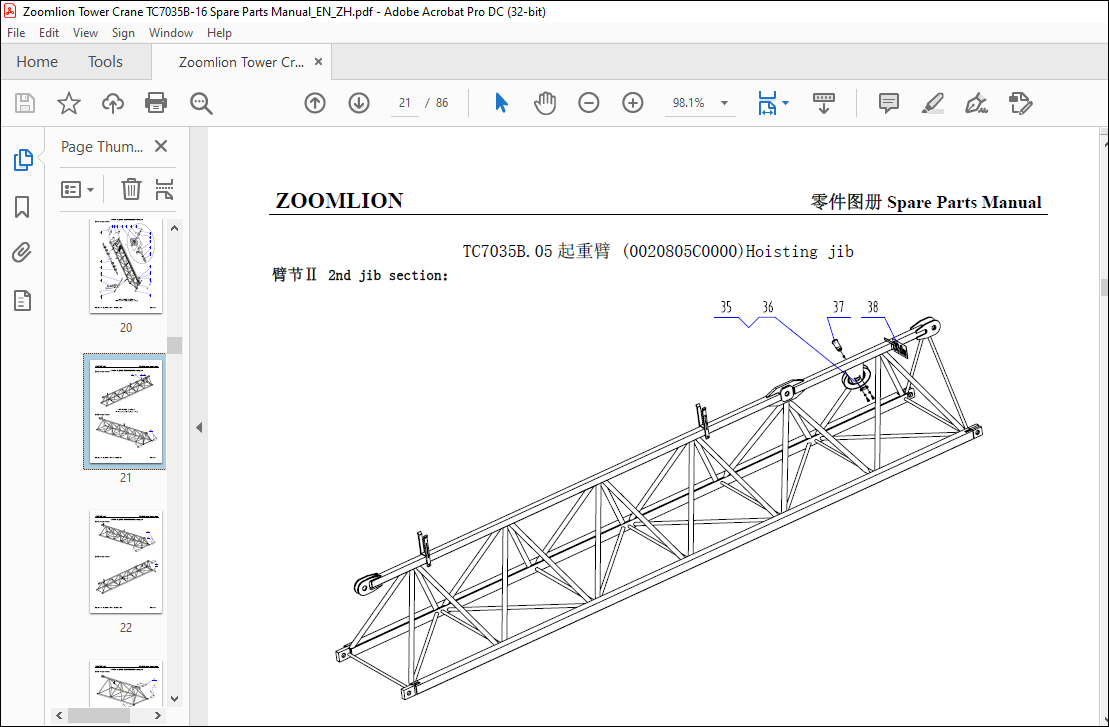Screen dimensions: 1109x727
Task: Open the thumbnail options dropdown menu
Action: pyautogui.click(x=77, y=190)
